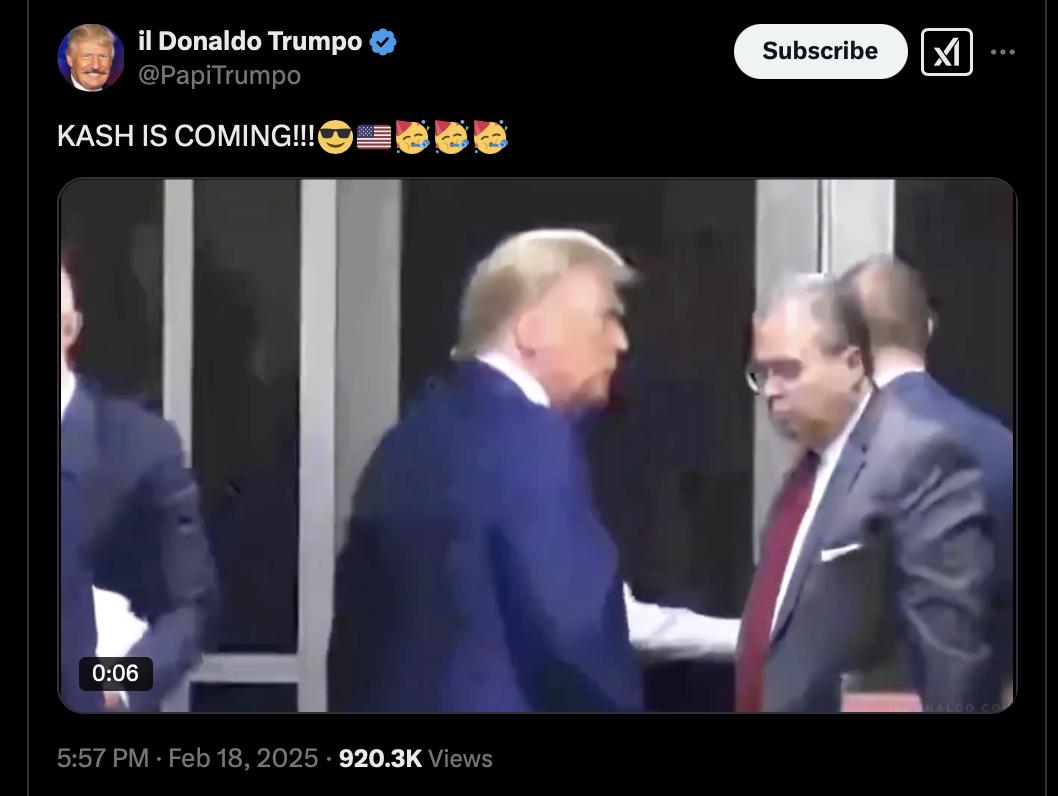Play the embedded video

pos(537,445)
